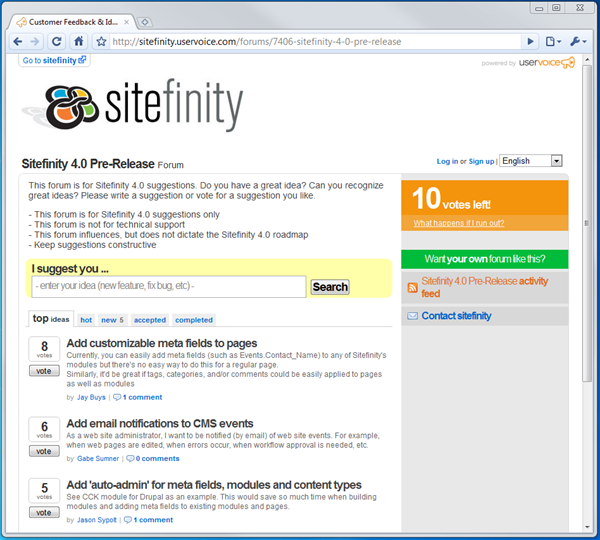Click the browser Forward arrow button
600x540 pixels.
pyautogui.click(x=36, y=42)
